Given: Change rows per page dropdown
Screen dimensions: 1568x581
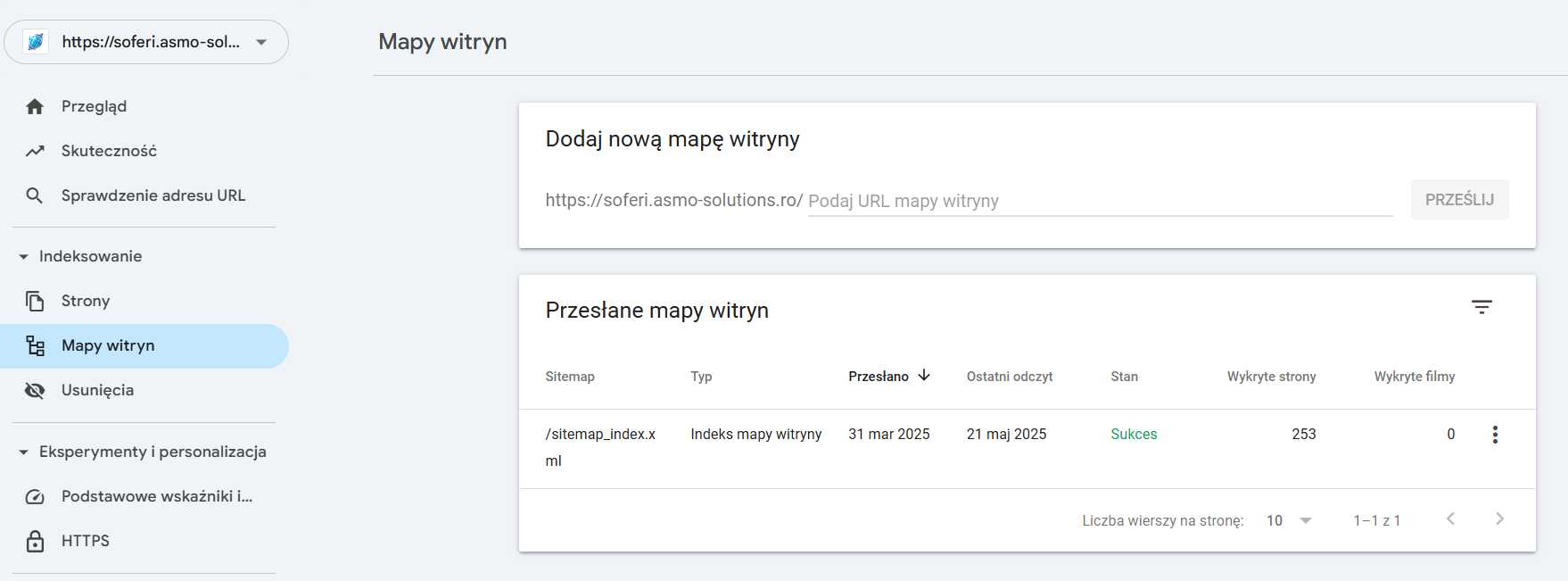Looking at the screenshot, I should 1289,520.
